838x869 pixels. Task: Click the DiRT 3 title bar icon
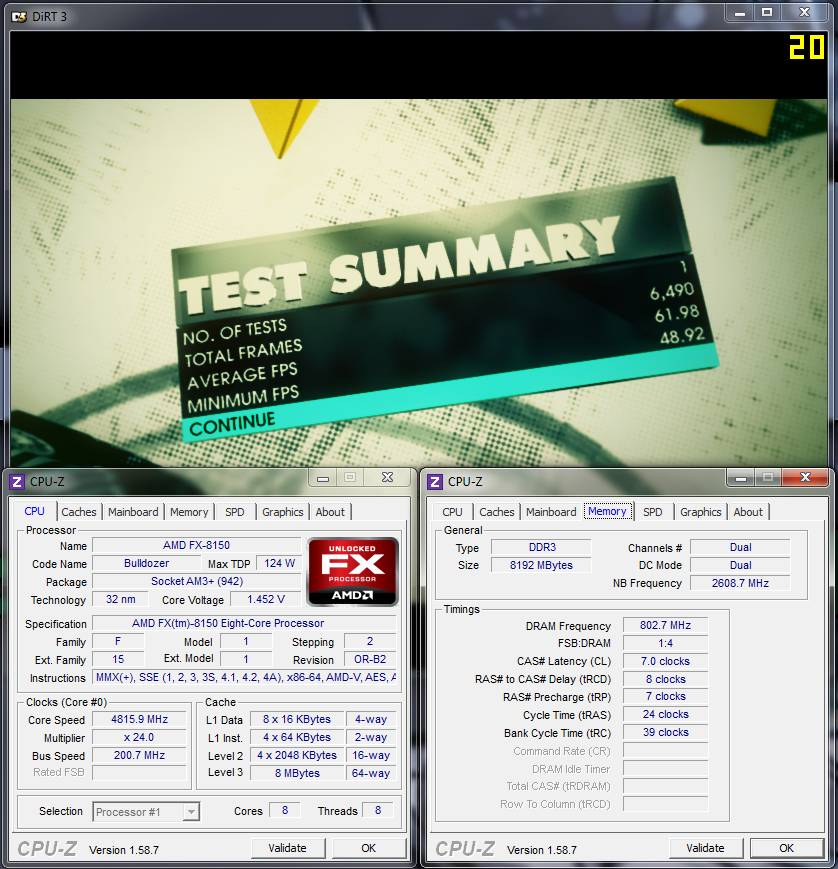pyautogui.click(x=17, y=14)
